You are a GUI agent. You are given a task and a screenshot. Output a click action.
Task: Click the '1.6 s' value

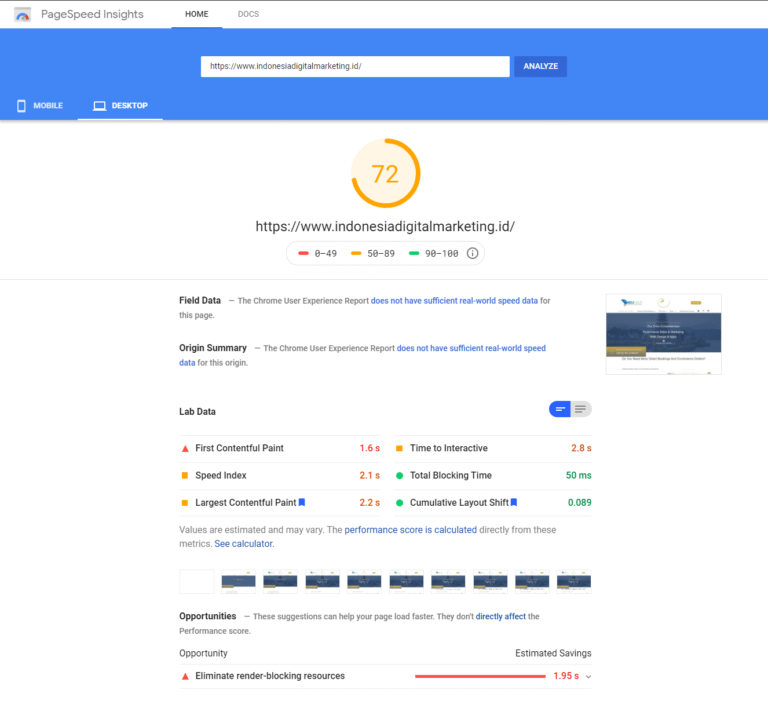click(370, 448)
